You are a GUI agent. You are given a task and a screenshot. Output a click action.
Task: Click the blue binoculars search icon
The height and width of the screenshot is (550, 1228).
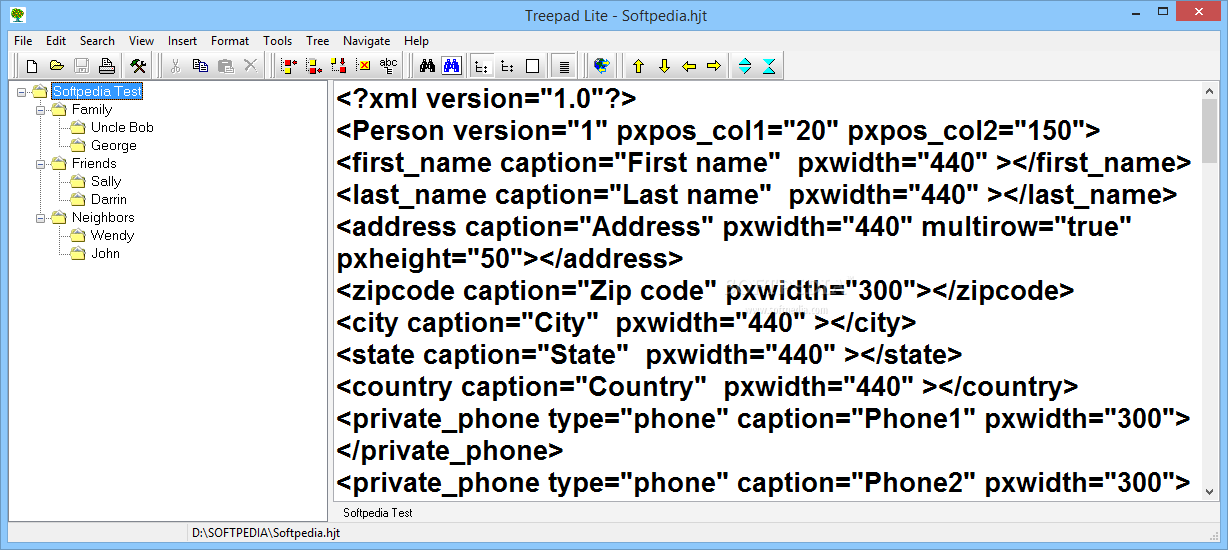coord(451,66)
